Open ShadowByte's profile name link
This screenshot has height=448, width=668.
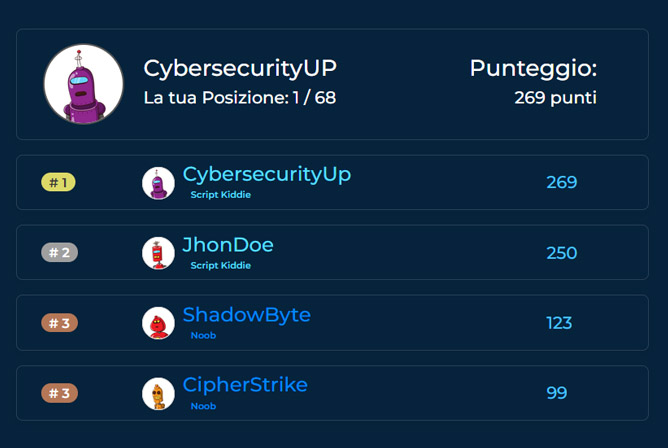247,316
